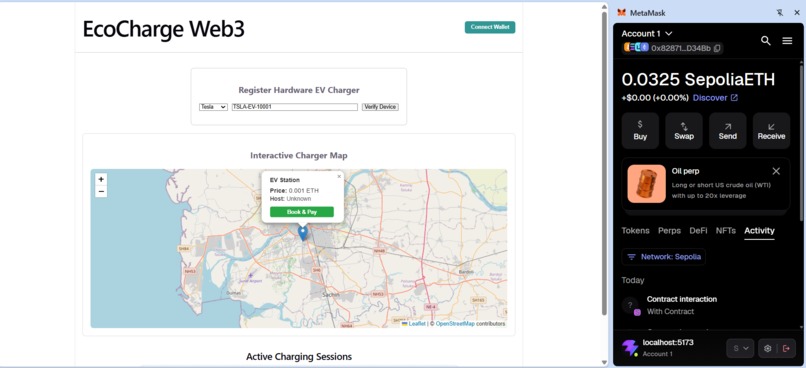Click the 0.0325 SepoliaETH balance

(698, 79)
